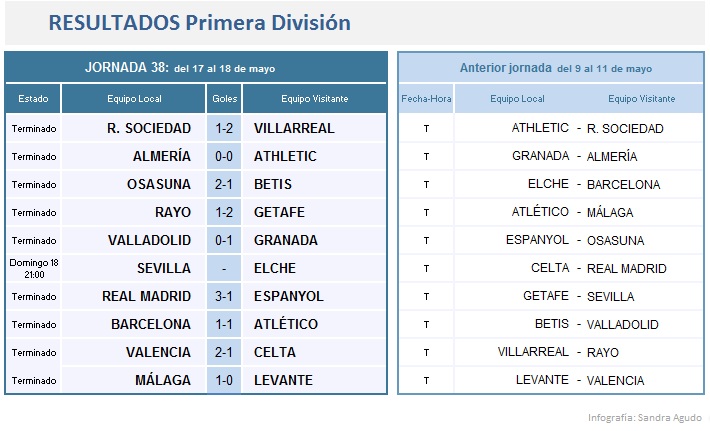Click the Estado column header
This screenshot has height=431, width=710.
(x=33, y=99)
